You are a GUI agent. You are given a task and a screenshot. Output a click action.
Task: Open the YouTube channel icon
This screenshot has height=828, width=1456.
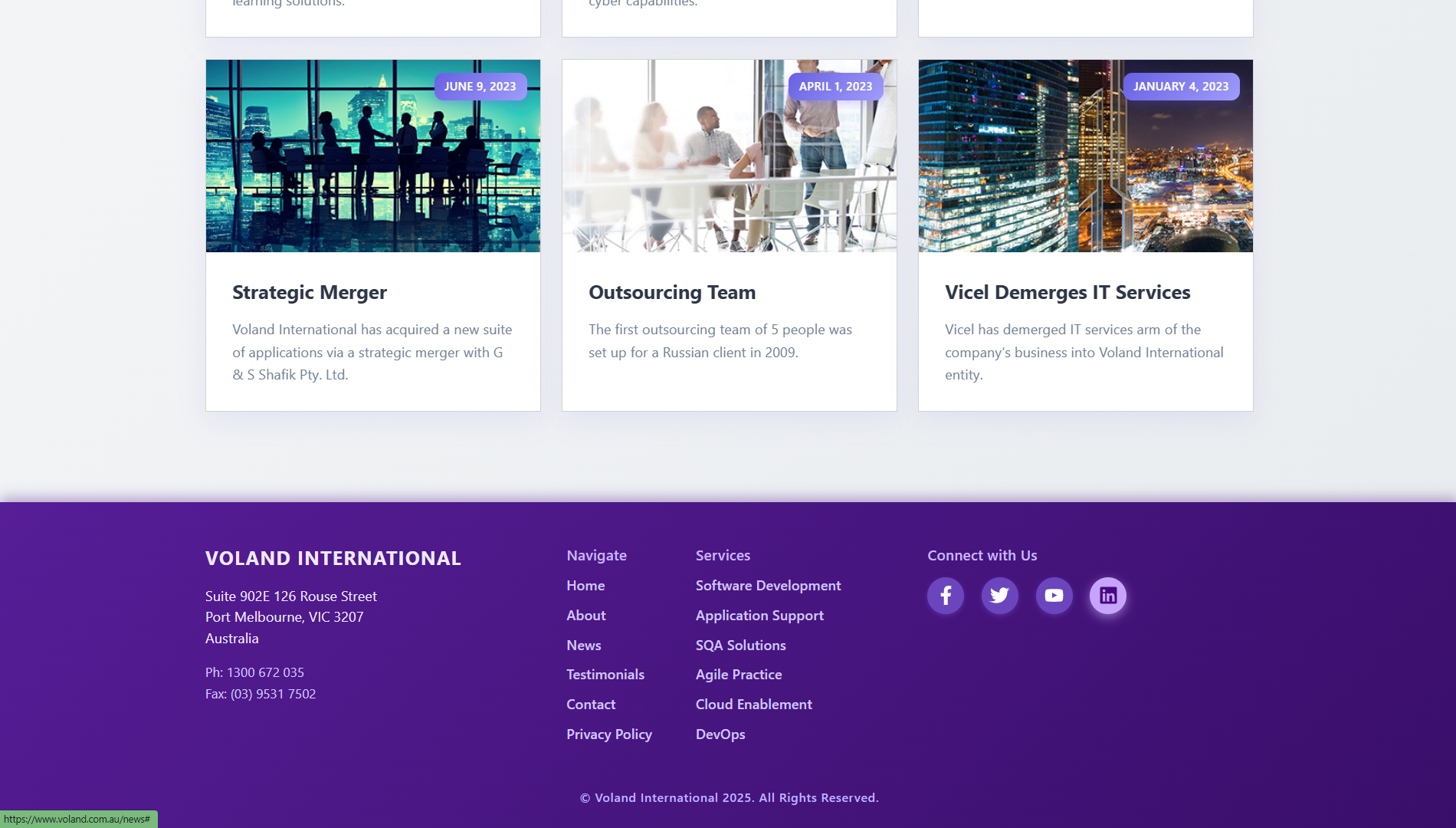tap(1054, 596)
